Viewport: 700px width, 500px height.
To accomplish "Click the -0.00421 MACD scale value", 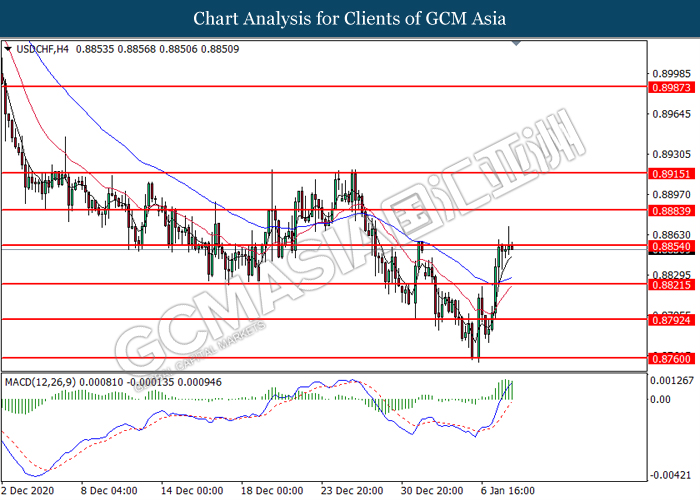I will point(670,475).
